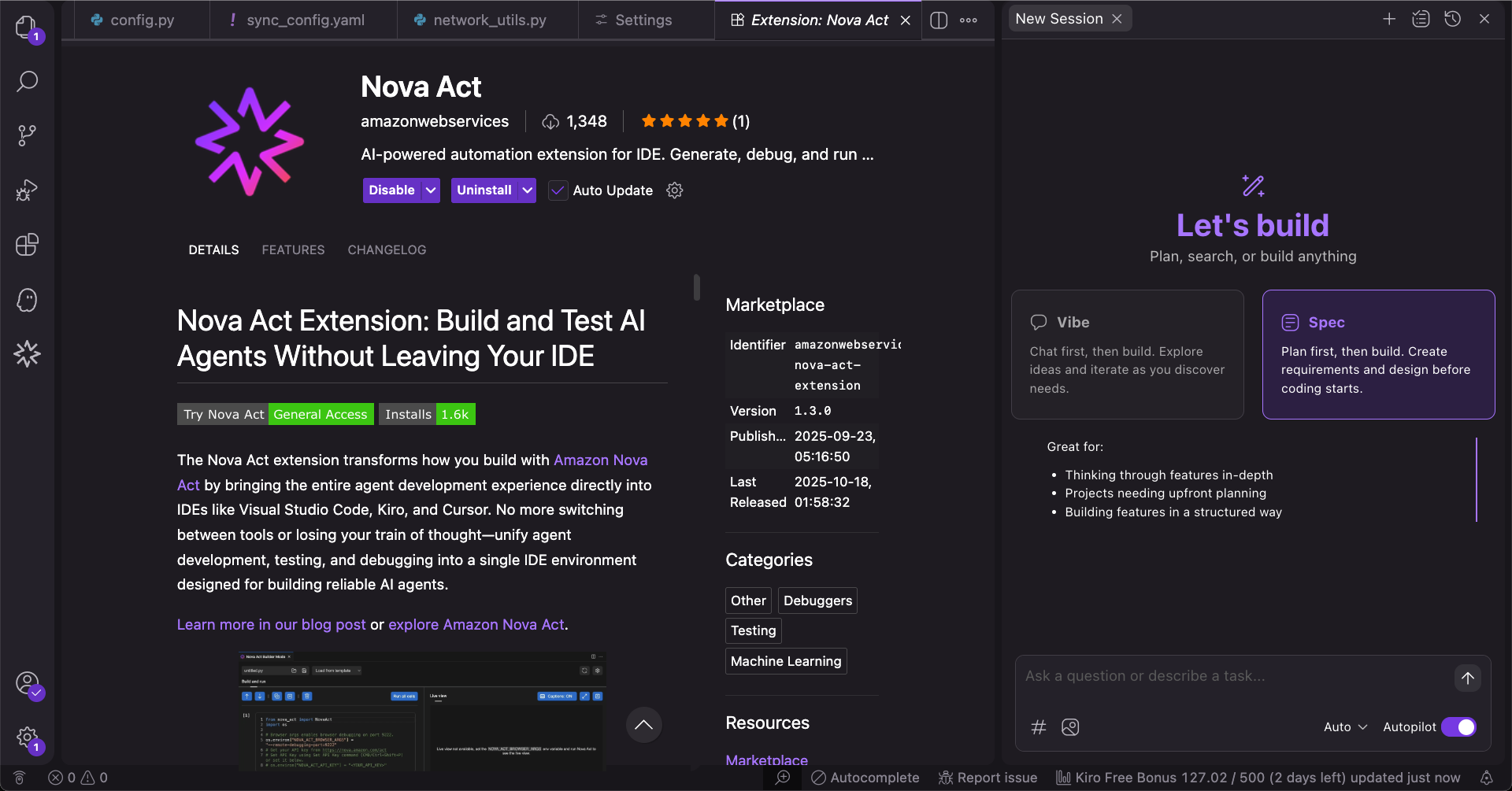The width and height of the screenshot is (1512, 791).
Task: Open the Kiro ghost panel in the sidebar
Action: click(x=27, y=300)
